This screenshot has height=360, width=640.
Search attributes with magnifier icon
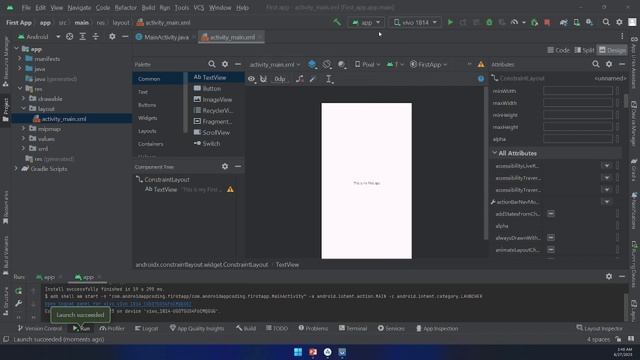click(596, 64)
